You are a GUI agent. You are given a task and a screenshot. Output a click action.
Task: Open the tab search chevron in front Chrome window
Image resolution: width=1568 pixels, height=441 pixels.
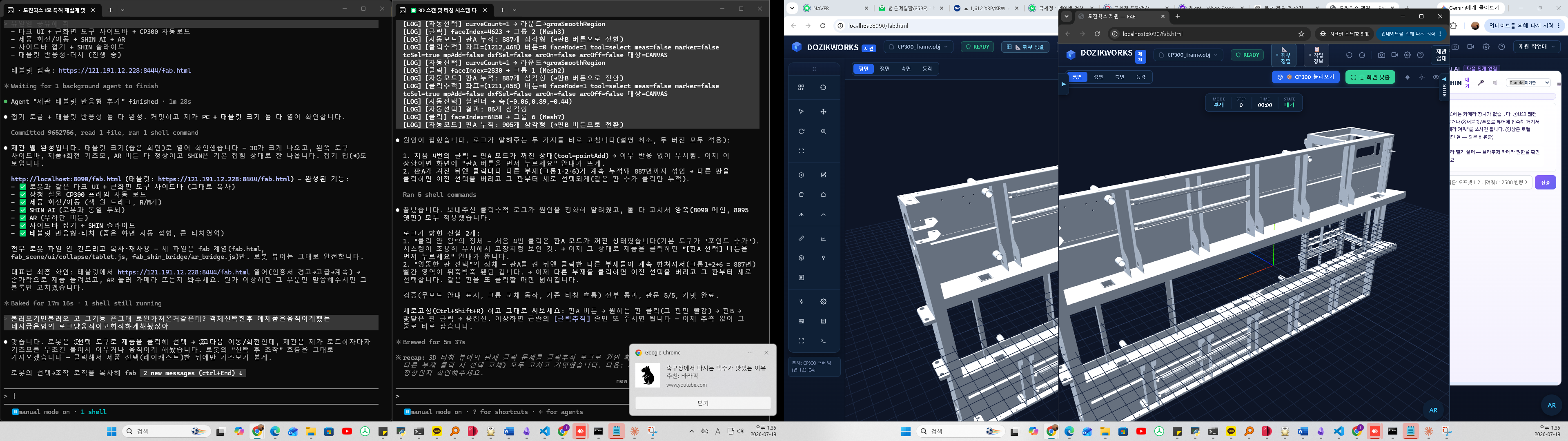coord(1067,16)
